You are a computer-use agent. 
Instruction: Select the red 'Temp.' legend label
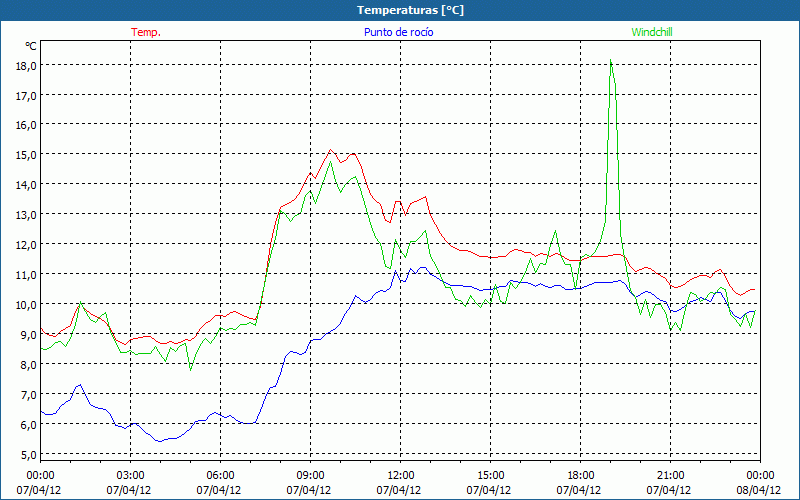tap(146, 32)
